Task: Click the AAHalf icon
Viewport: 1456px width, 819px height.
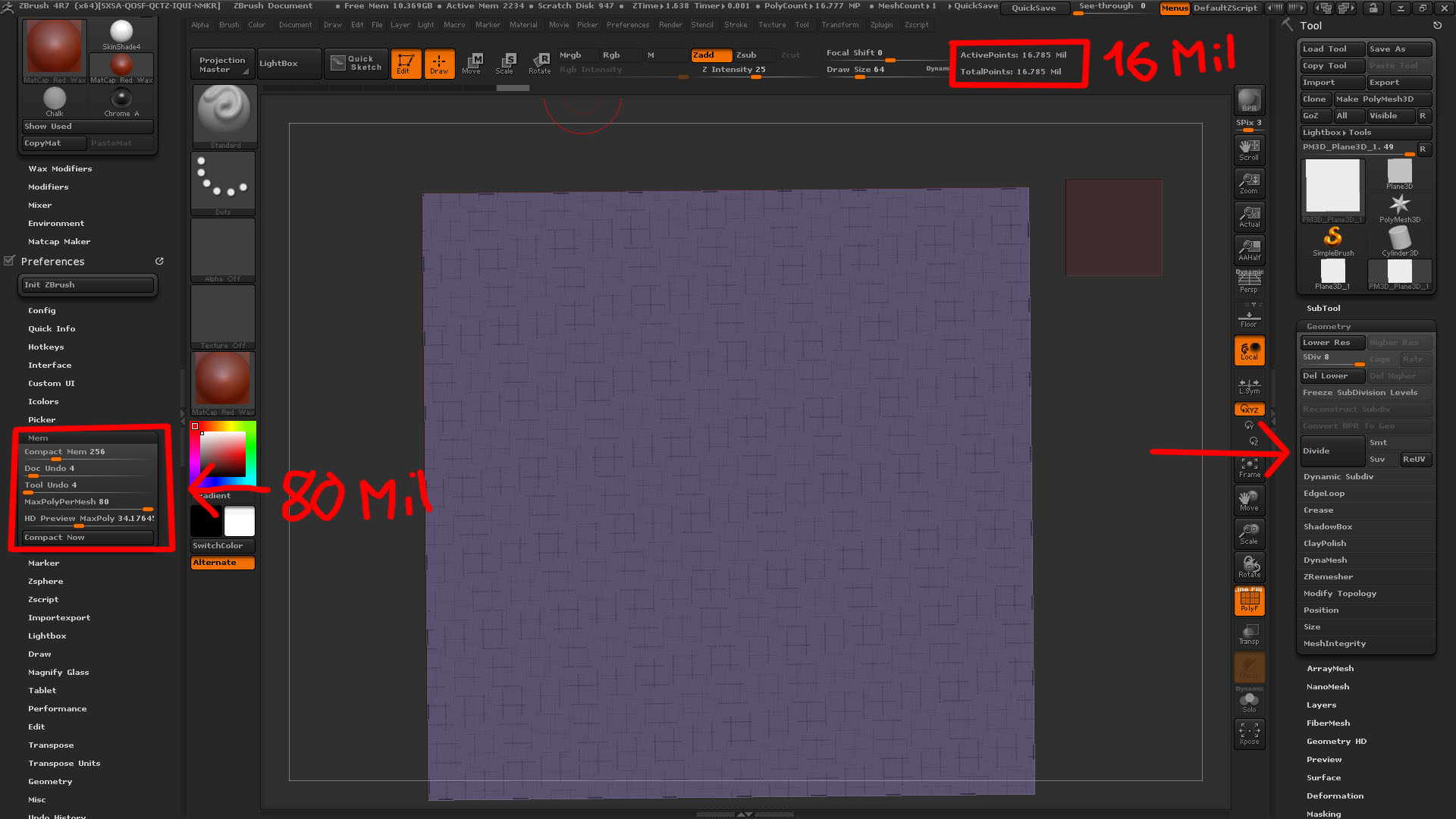Action: [x=1249, y=249]
